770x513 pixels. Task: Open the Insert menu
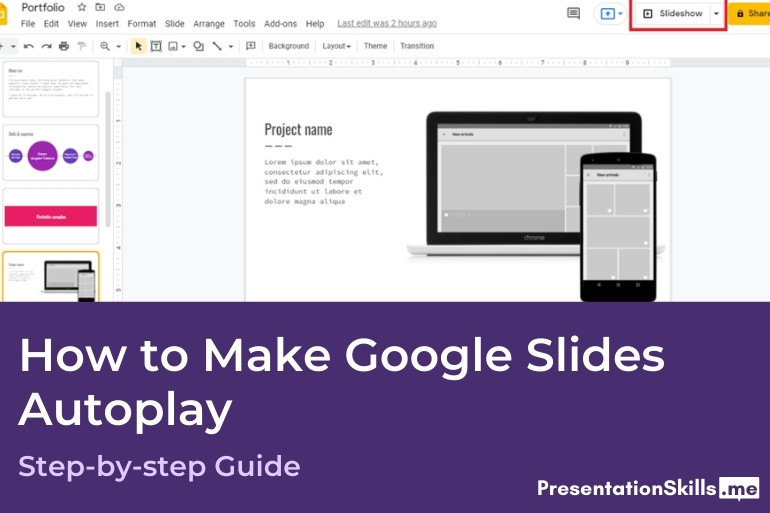coord(107,24)
